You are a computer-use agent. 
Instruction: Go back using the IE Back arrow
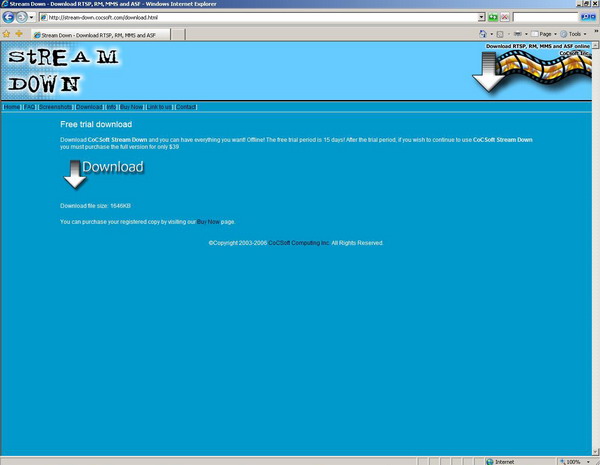[8, 17]
